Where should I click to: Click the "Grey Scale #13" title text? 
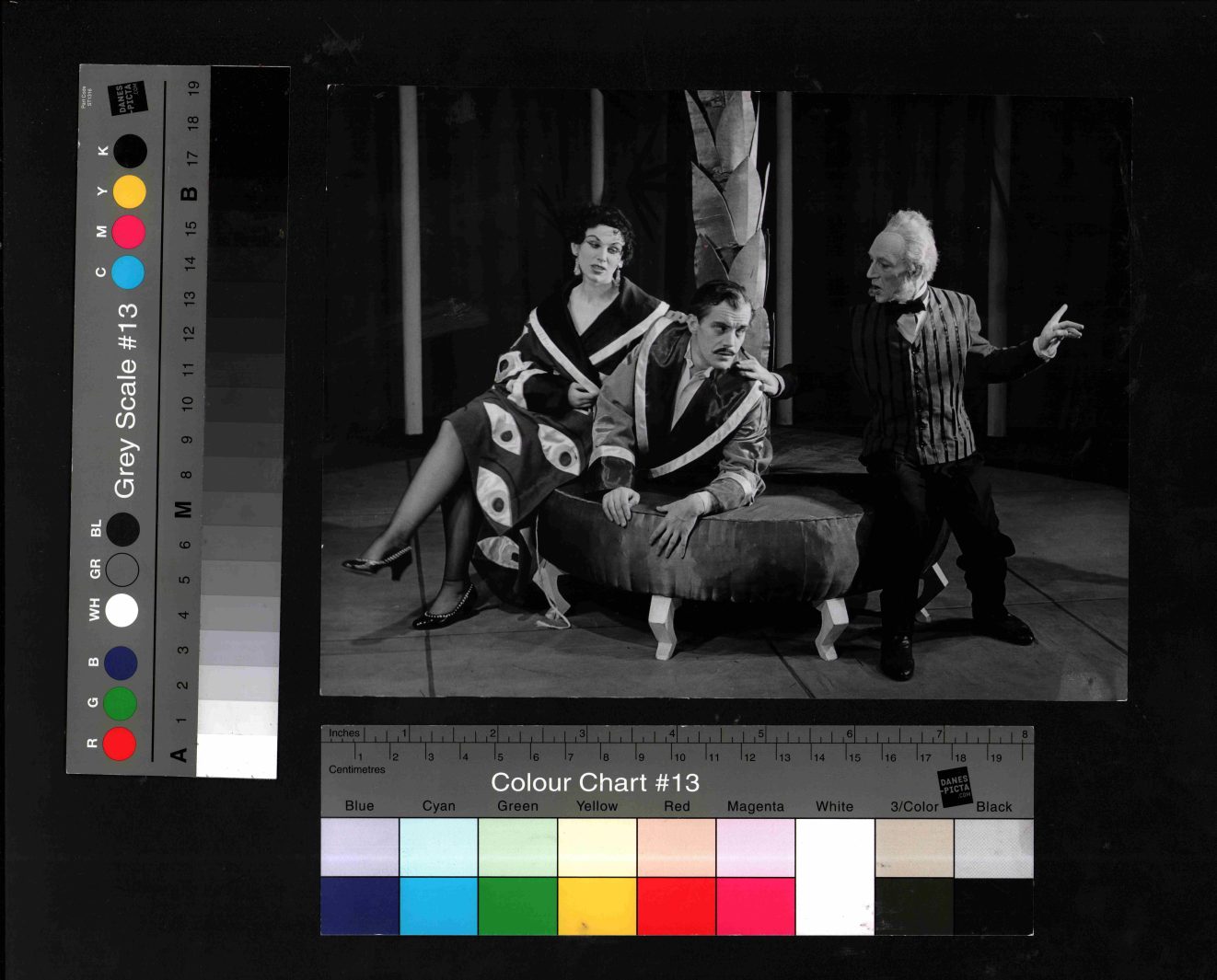pos(125,400)
